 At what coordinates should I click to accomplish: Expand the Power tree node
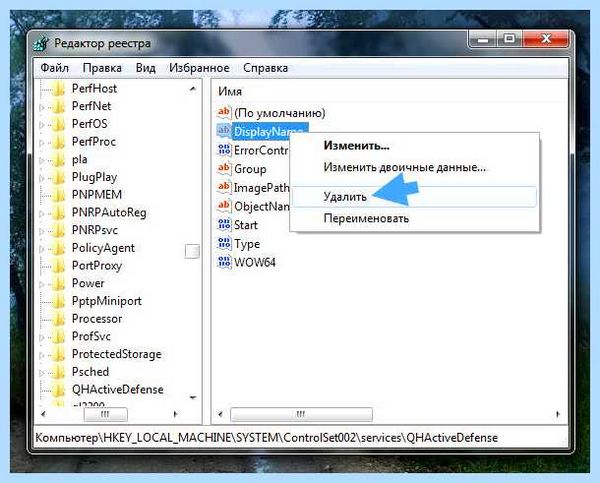tap(42, 284)
